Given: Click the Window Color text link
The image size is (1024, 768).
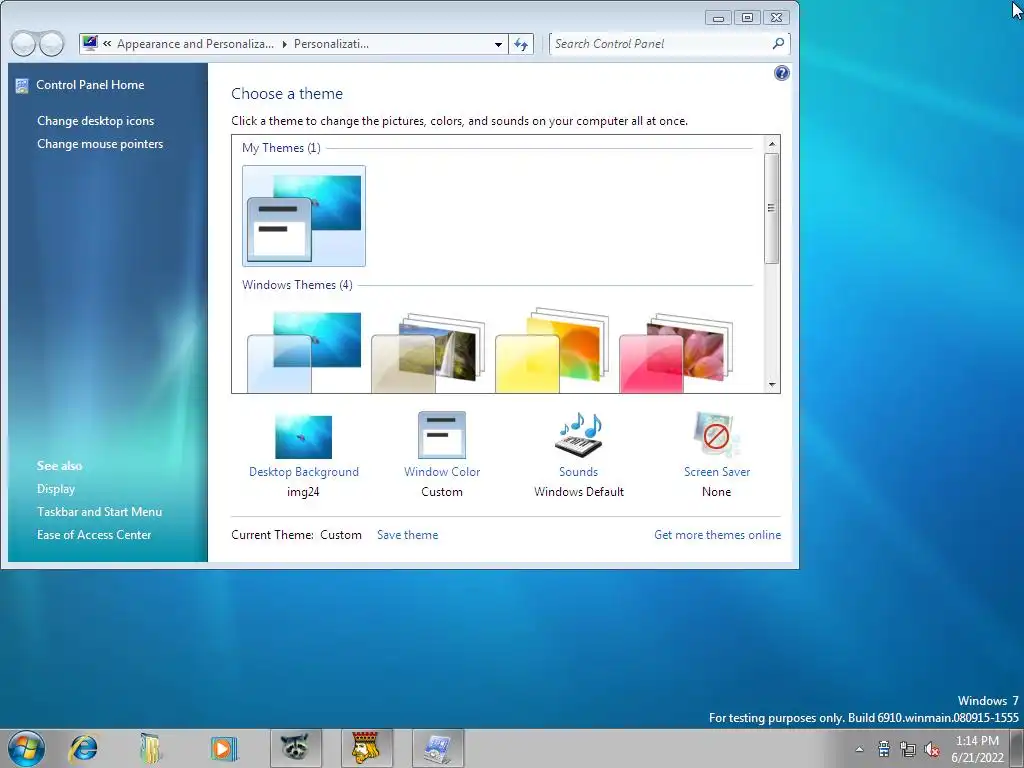Looking at the screenshot, I should (442, 472).
